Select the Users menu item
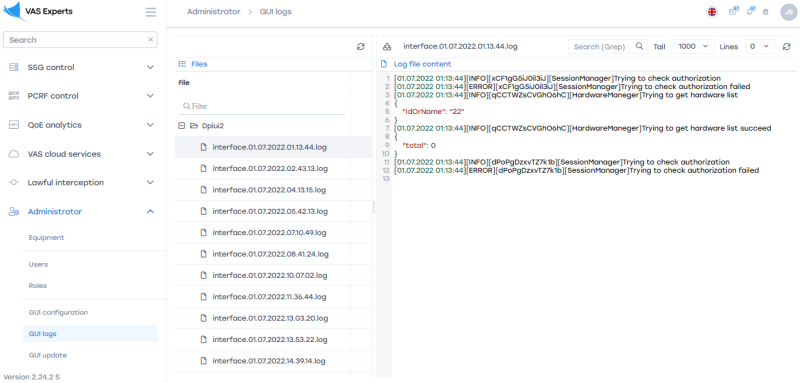Image resolution: width=800 pixels, height=383 pixels. pyautogui.click(x=38, y=264)
